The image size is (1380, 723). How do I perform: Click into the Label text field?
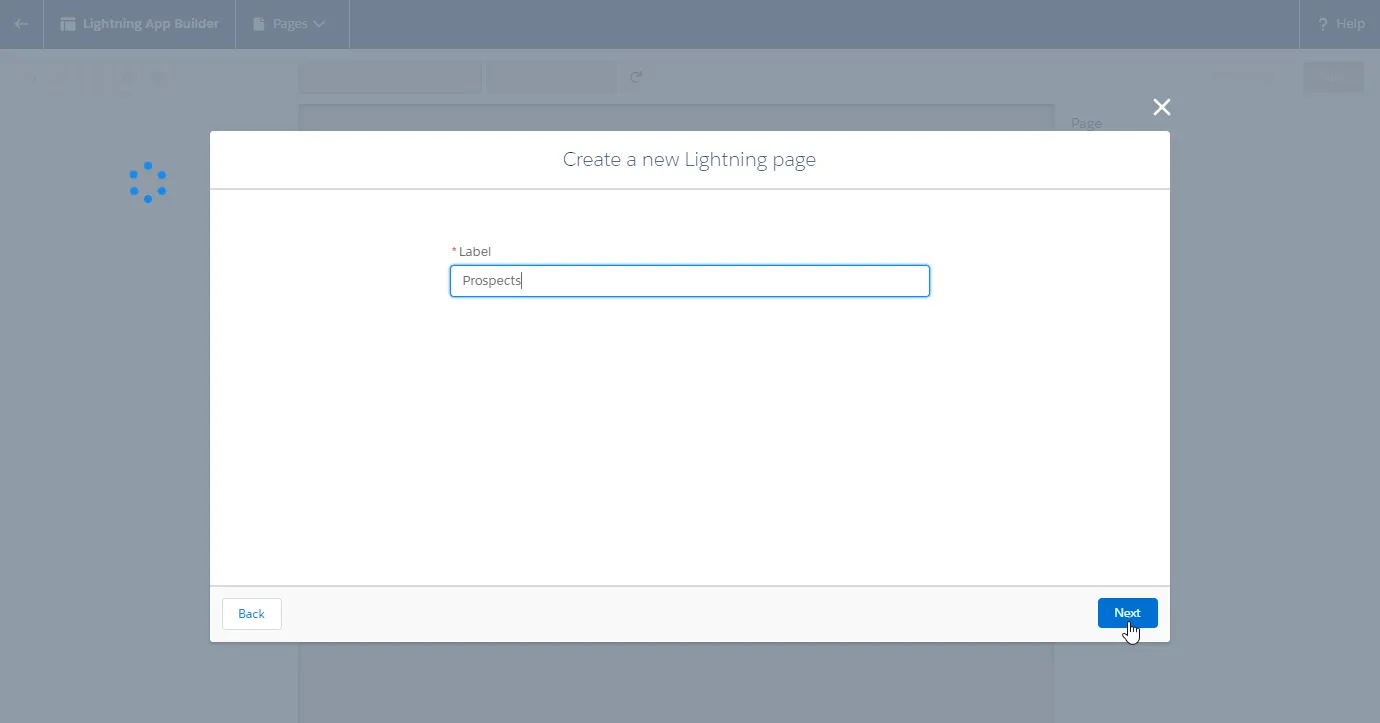click(689, 281)
